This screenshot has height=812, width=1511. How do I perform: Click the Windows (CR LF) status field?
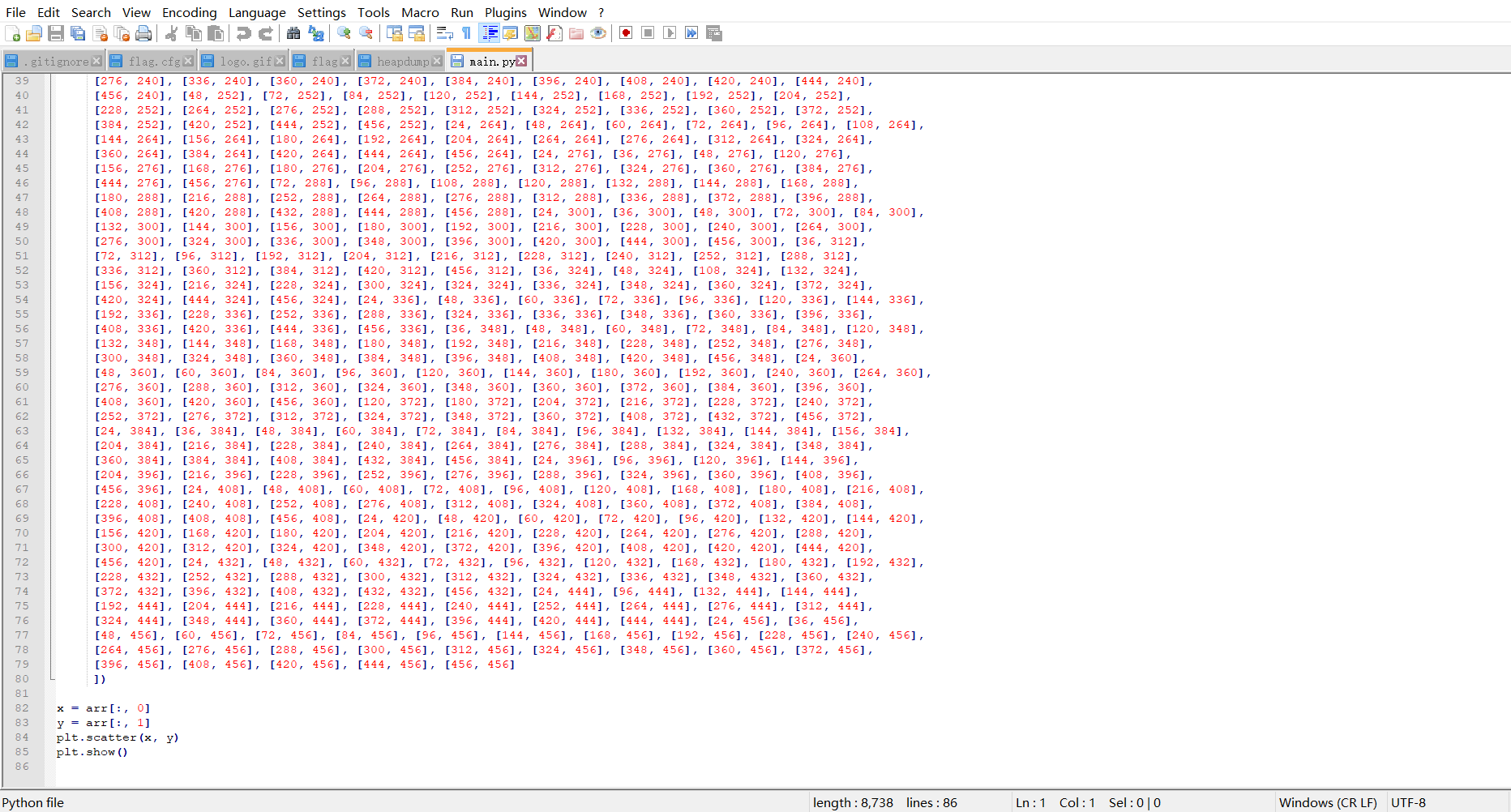point(1328,802)
